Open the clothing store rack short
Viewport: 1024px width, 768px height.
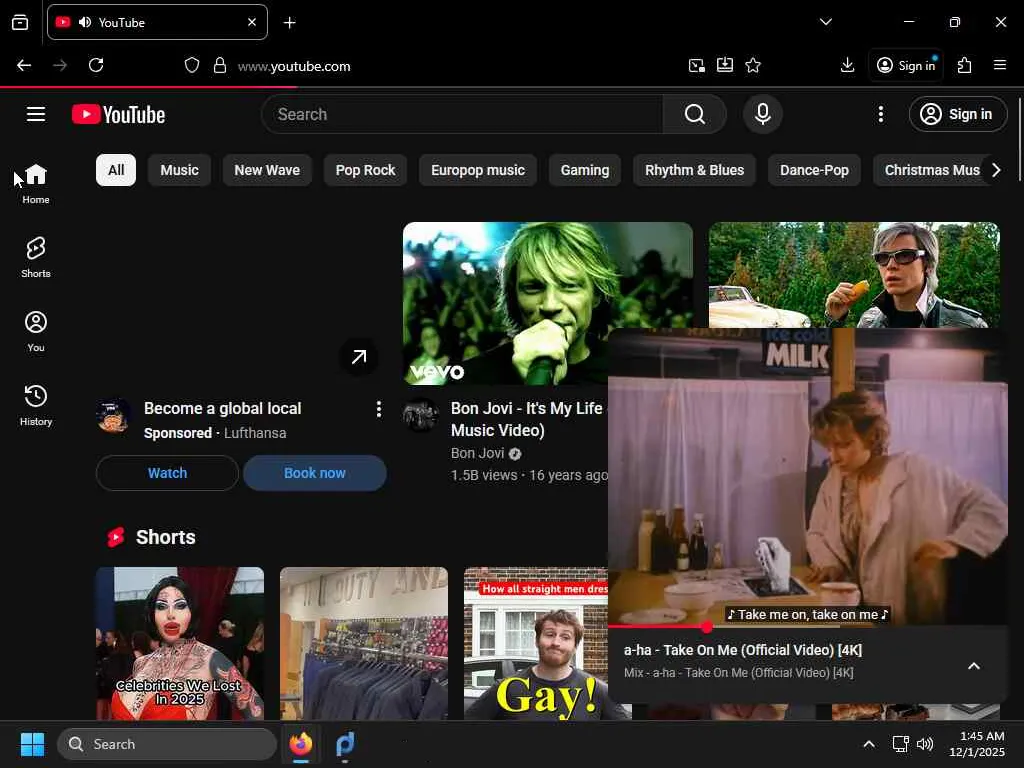coord(364,643)
